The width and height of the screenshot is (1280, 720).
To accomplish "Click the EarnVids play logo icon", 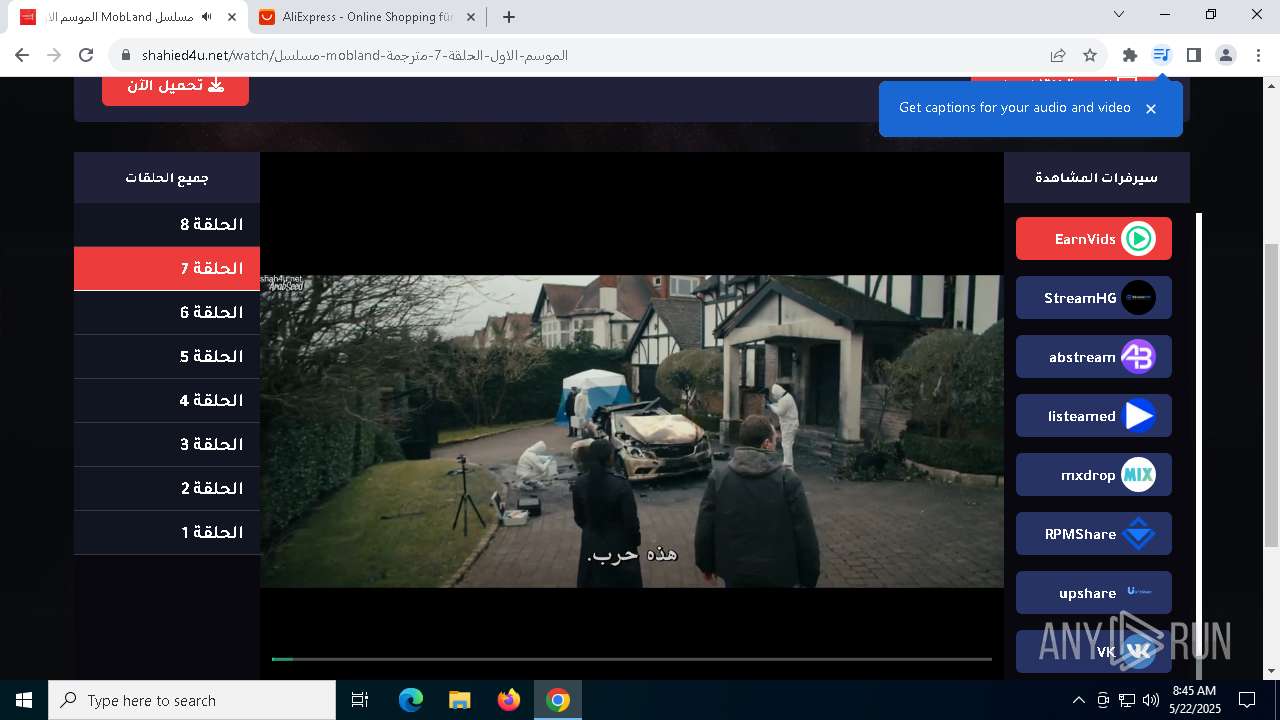I will point(1138,239).
